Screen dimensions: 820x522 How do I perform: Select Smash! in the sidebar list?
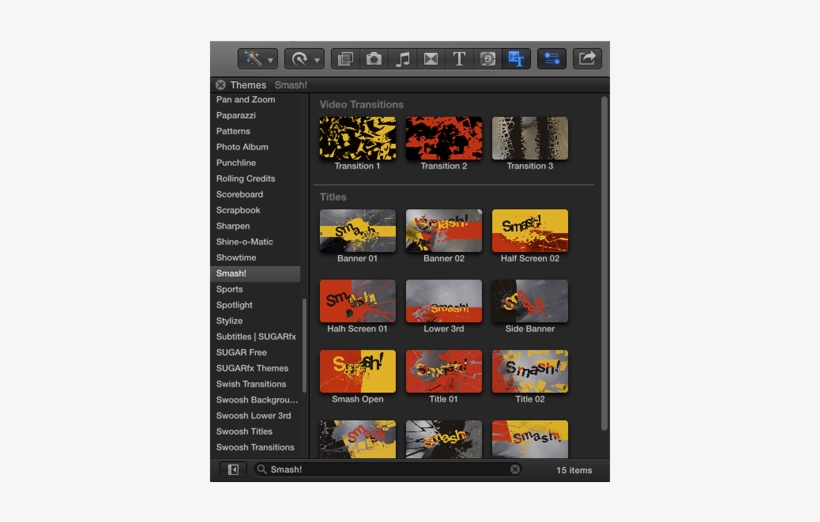point(255,274)
